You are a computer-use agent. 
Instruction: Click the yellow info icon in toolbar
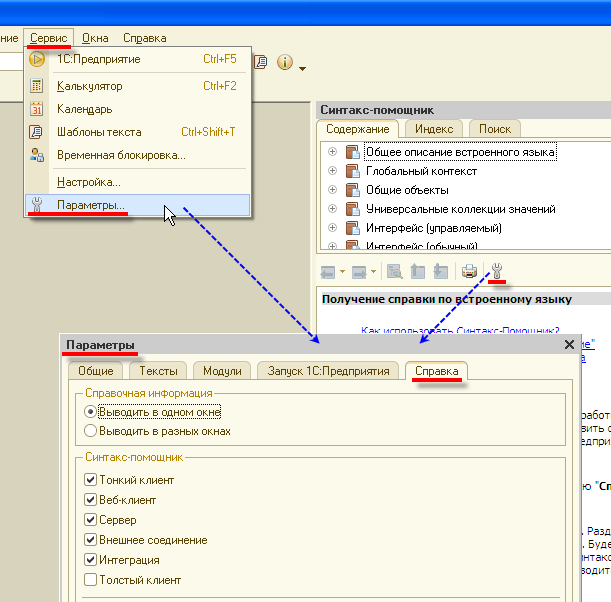point(285,62)
